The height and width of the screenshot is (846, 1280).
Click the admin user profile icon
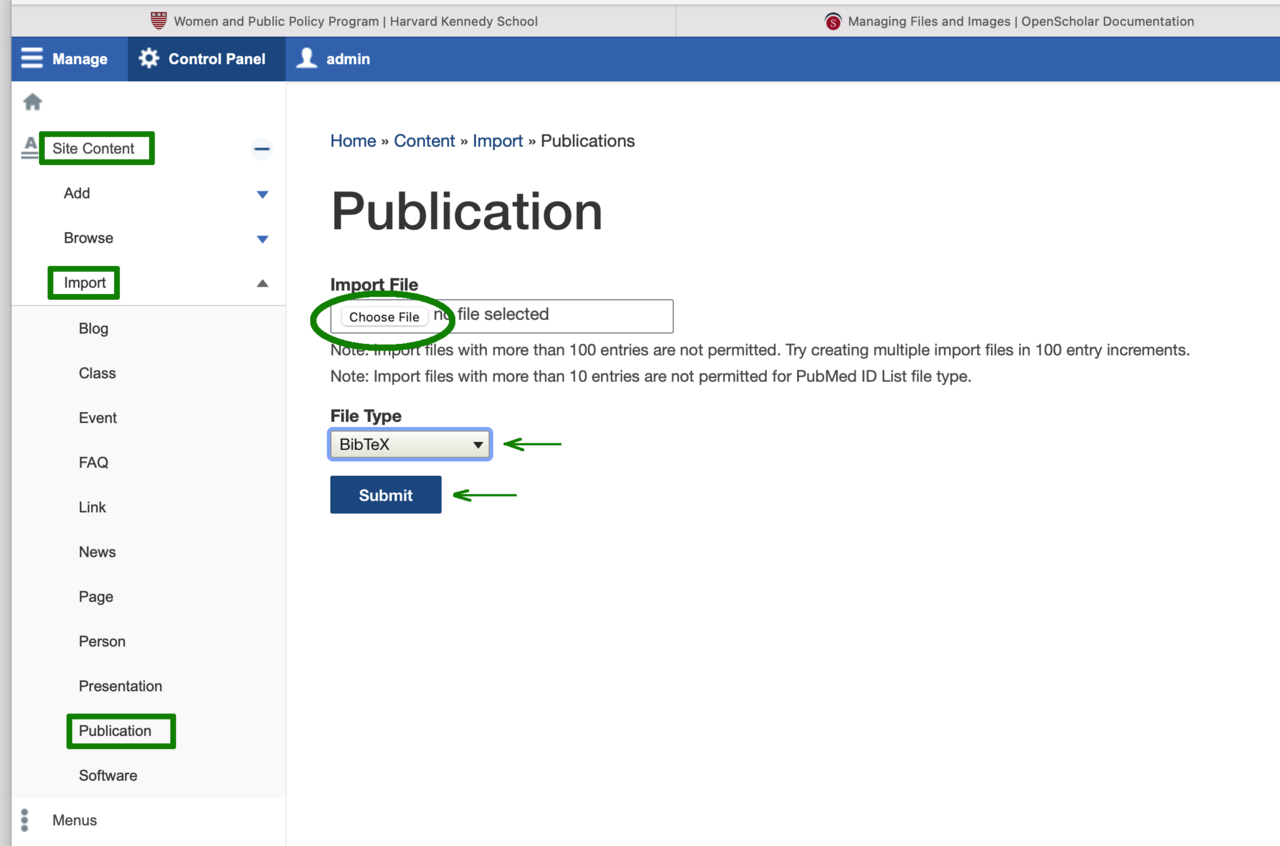307,59
